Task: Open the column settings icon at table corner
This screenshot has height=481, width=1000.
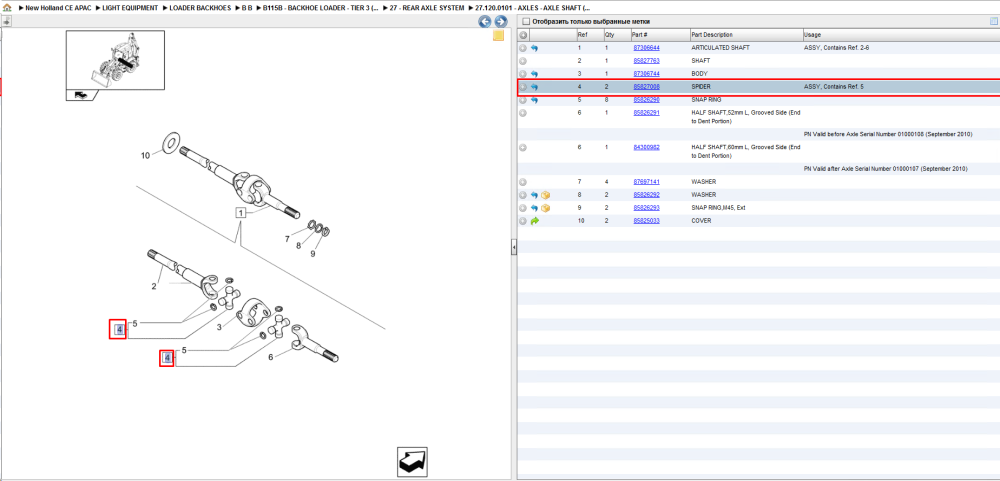Action: coord(993,22)
